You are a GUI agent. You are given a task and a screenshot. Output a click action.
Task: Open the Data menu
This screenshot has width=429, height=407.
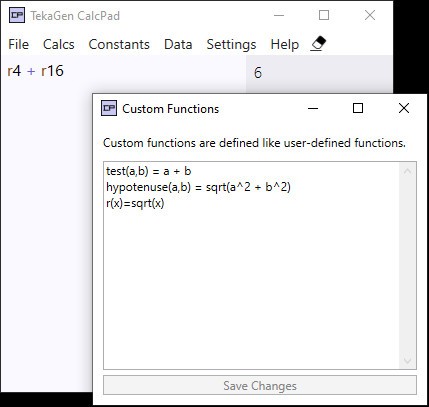[178, 44]
